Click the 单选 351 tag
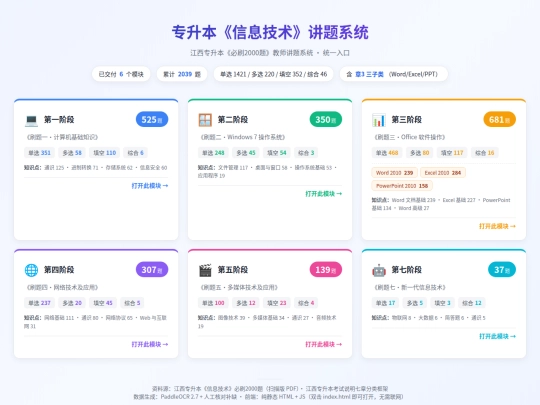This screenshot has width=540, height=405. [39, 153]
